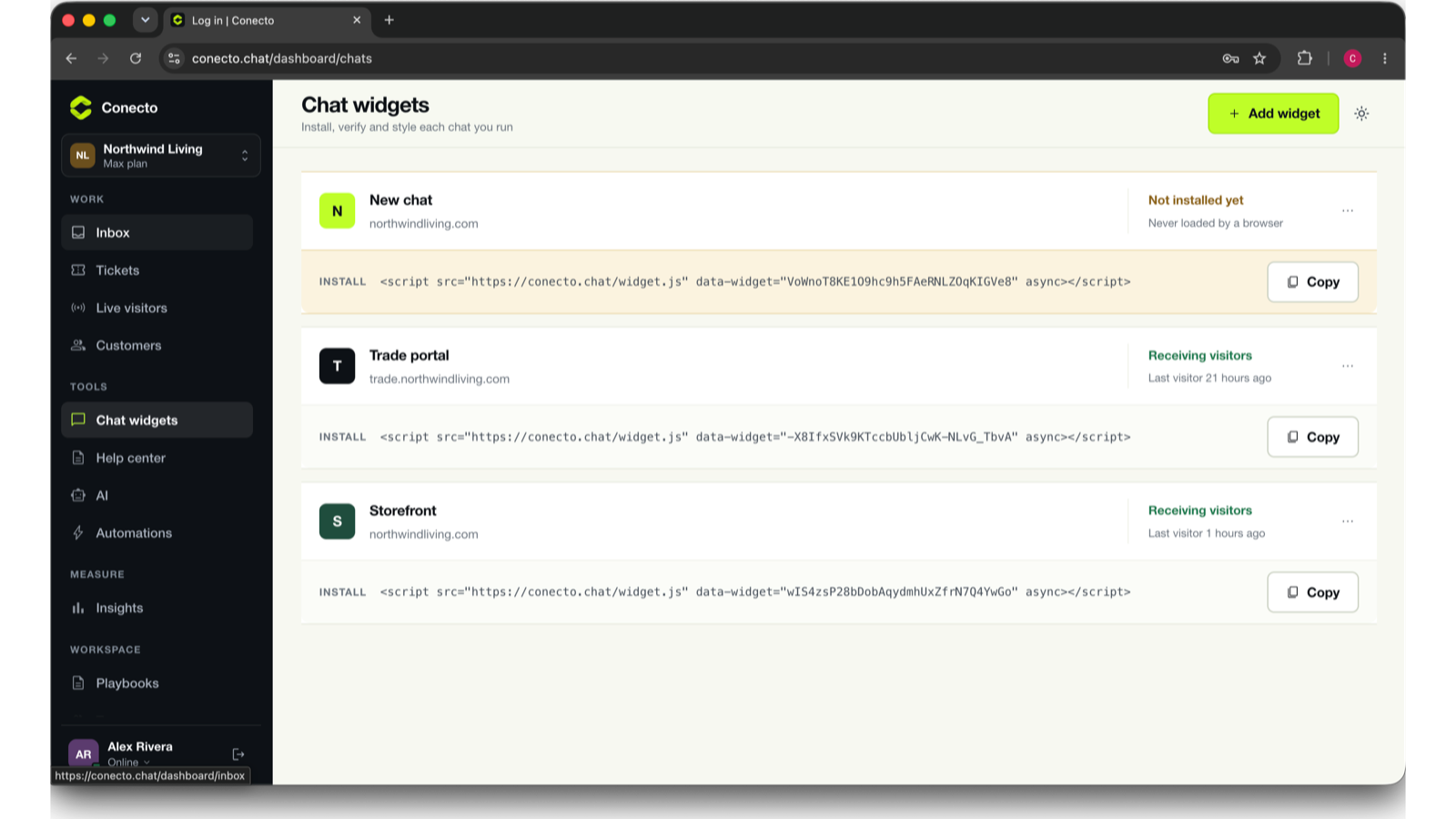The image size is (1456, 819).
Task: Select Chat widgets menu item
Action: (157, 420)
